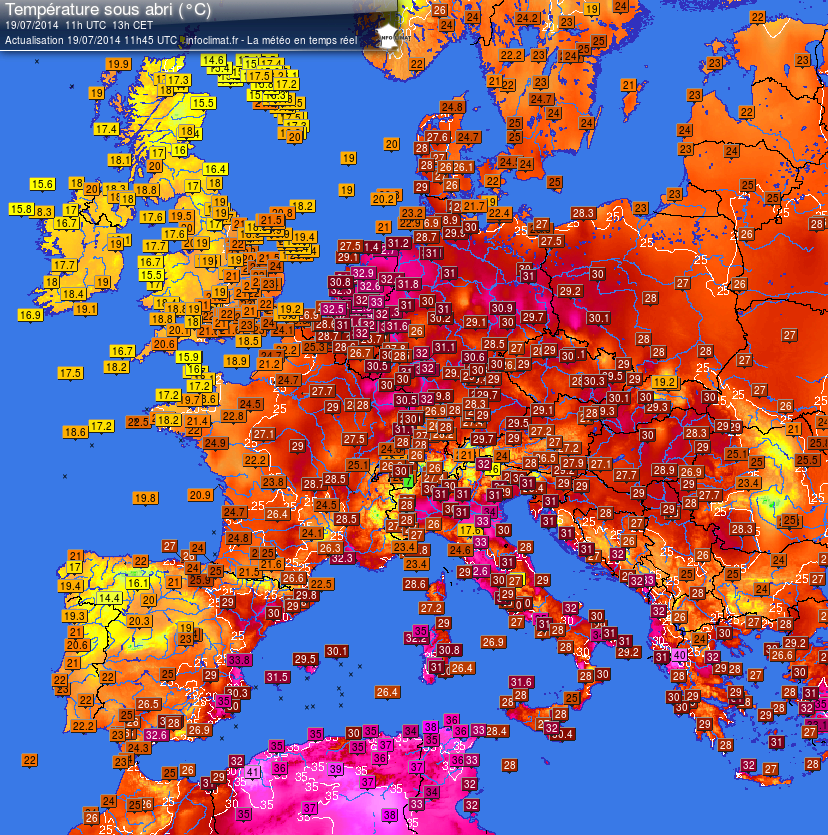Select the 19.3 Portugal label
828x835 pixels.
[x=74, y=616]
